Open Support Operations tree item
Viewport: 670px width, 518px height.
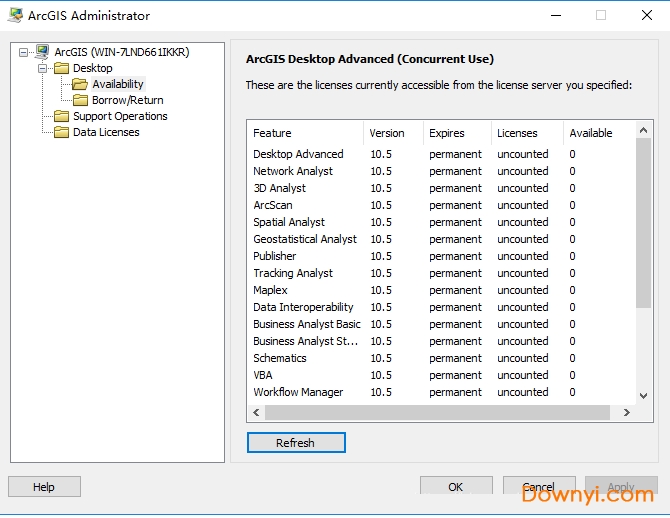(x=120, y=116)
